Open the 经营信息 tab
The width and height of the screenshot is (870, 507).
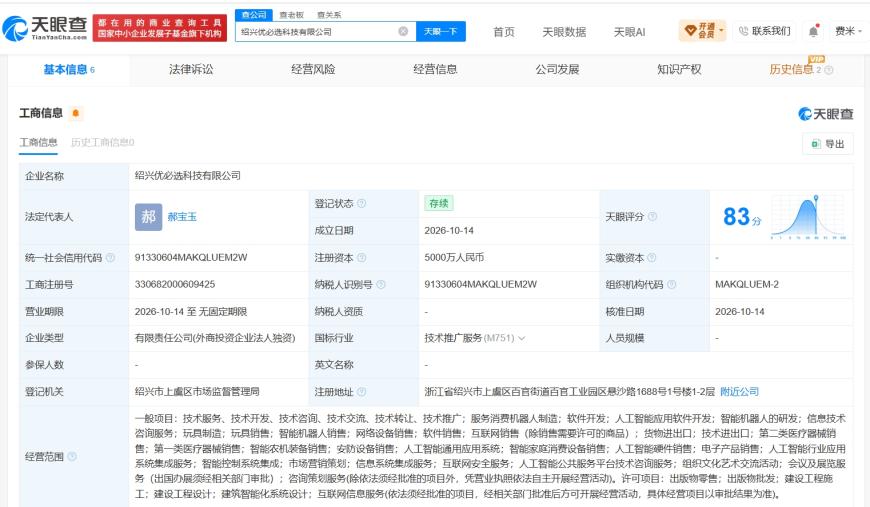click(x=435, y=70)
